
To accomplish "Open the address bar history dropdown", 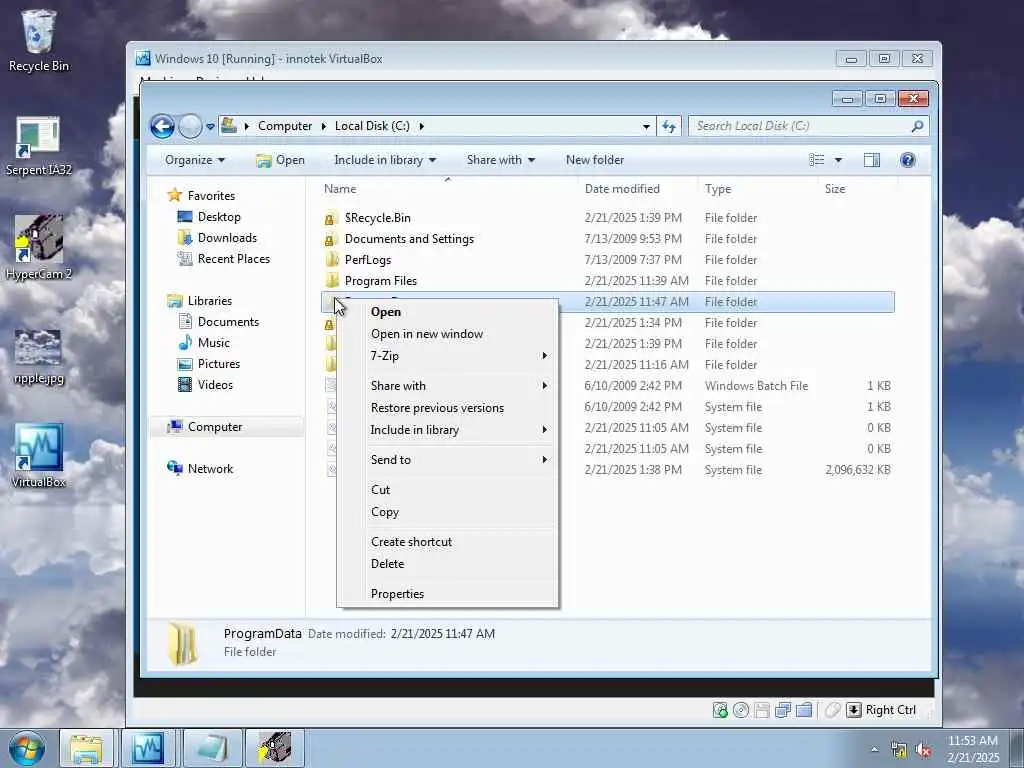I will tap(646, 126).
